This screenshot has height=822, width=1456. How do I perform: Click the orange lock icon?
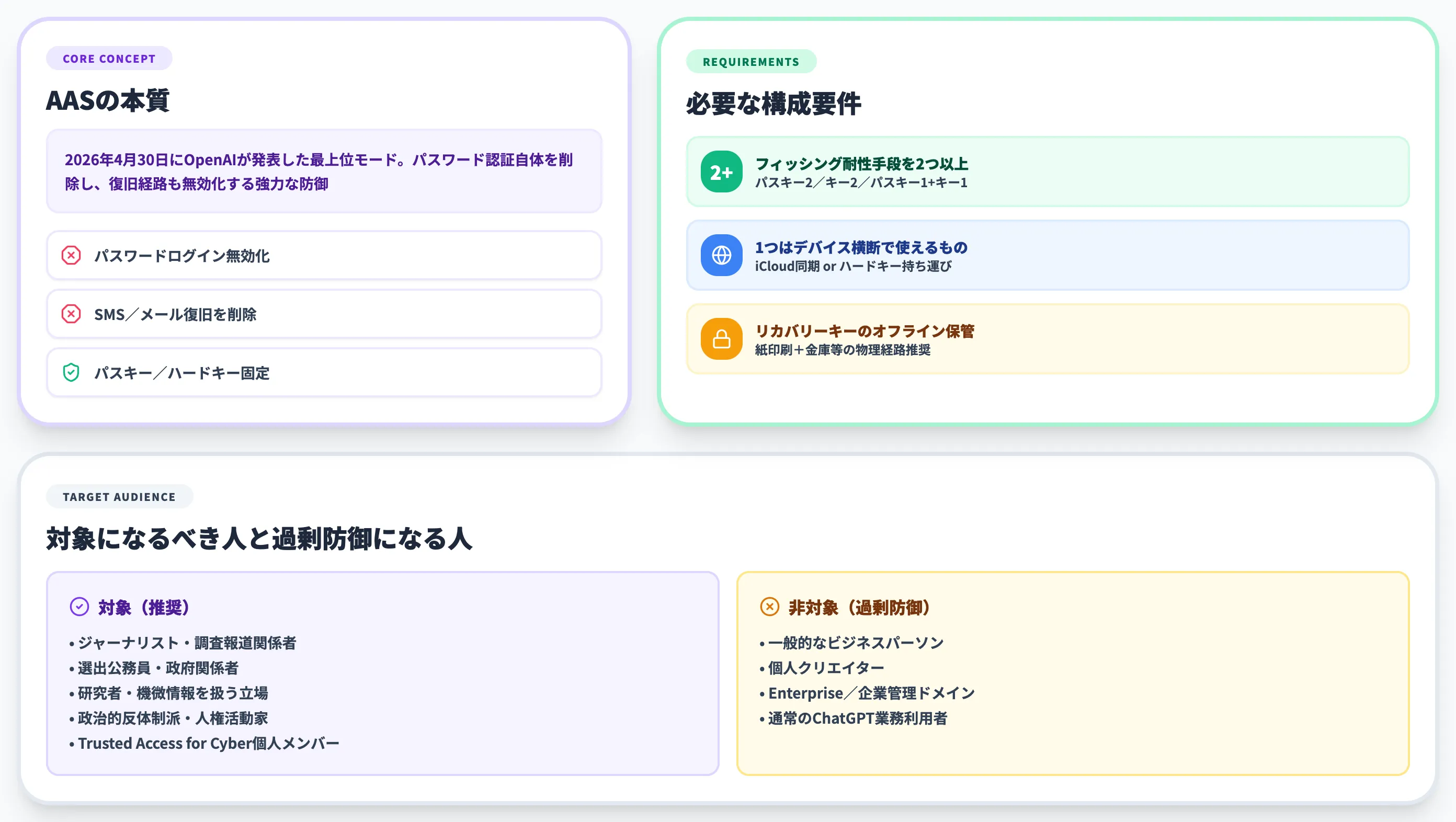click(721, 339)
